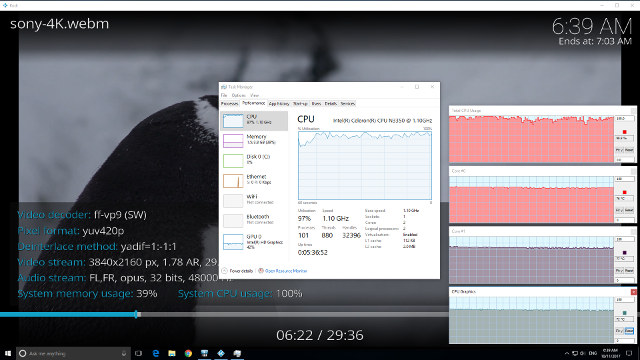Click the Fit y button in Core #0 graph
Image resolution: width=640 pixels, height=360 pixels.
pyautogui.click(x=619, y=210)
